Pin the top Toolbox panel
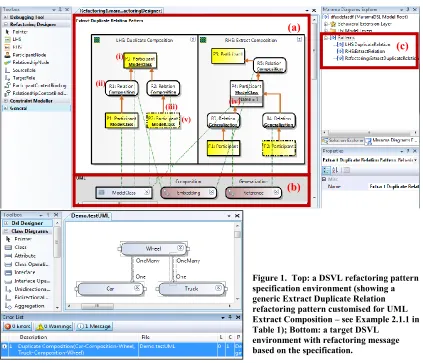Viewport: 423px width, 363px height. point(60,10)
